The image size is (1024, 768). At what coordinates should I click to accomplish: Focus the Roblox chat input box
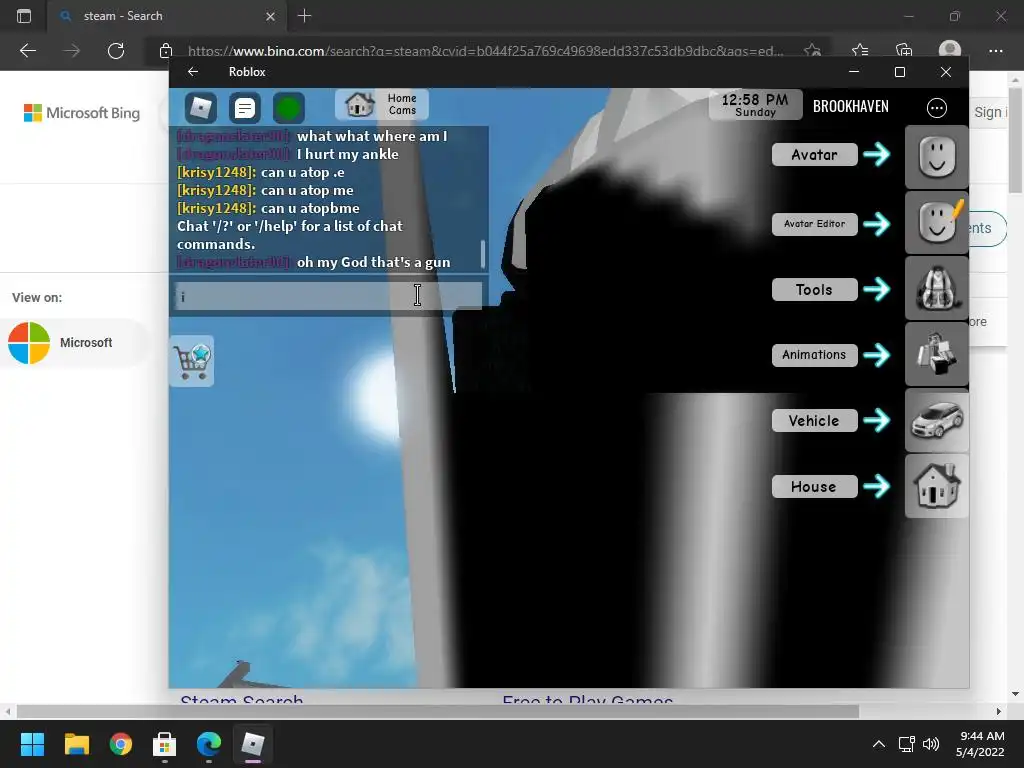click(328, 296)
